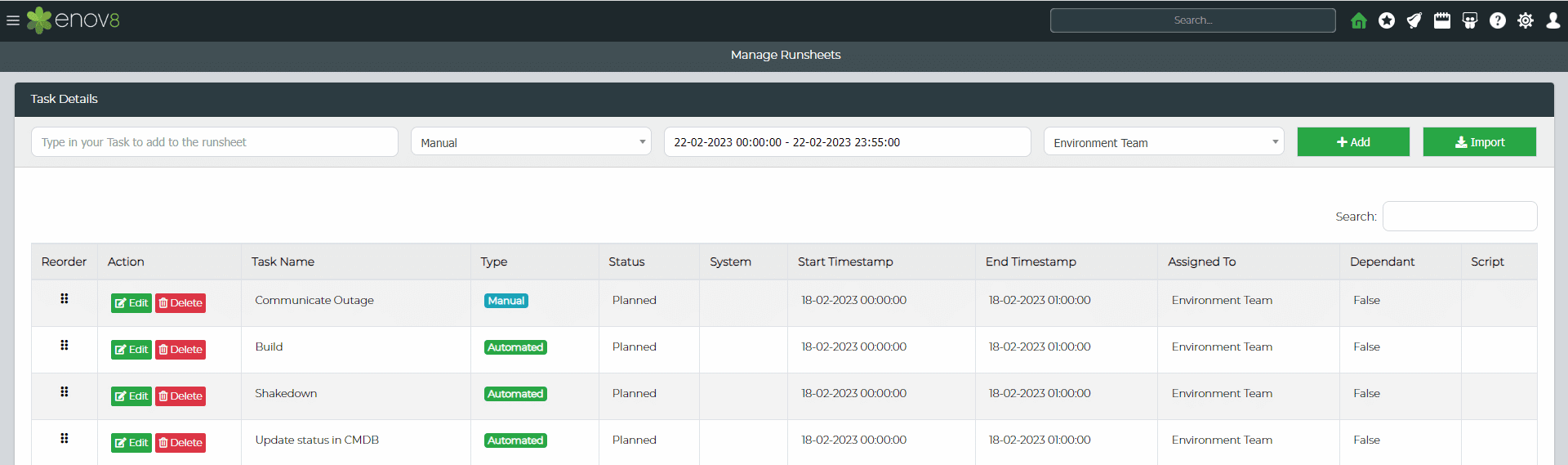
Task: Open favorites via the star icon
Action: point(1387,20)
